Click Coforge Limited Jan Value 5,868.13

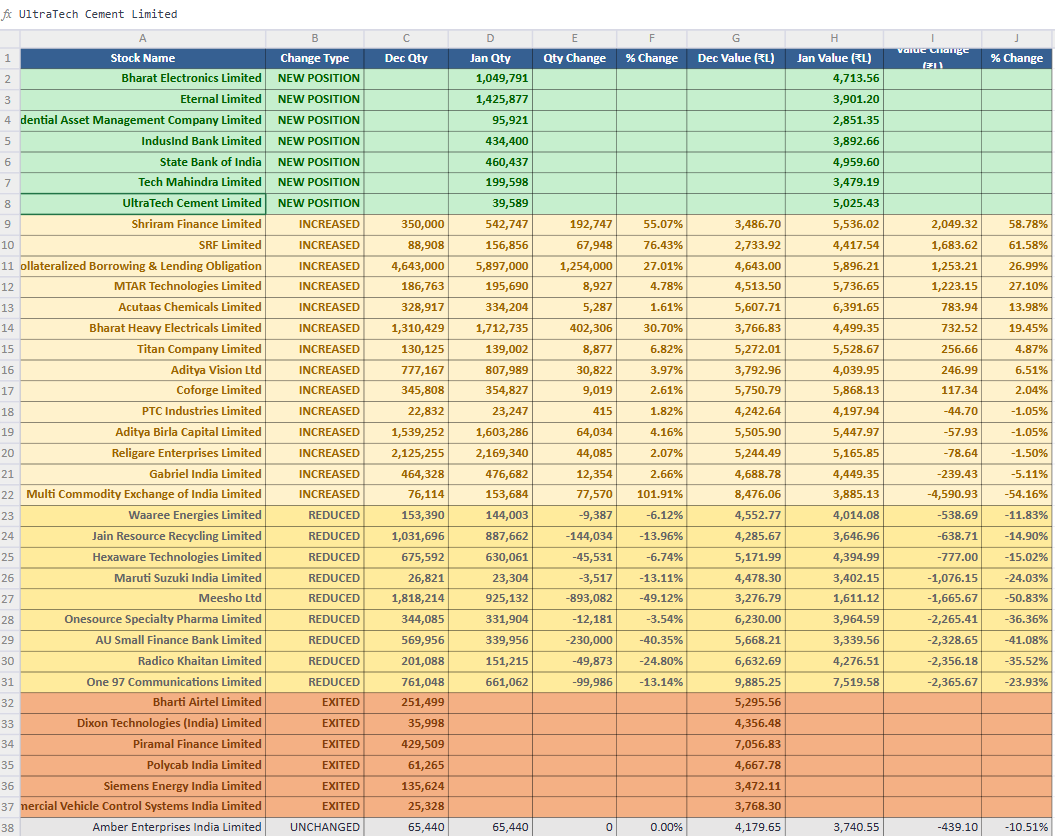[x=834, y=390]
